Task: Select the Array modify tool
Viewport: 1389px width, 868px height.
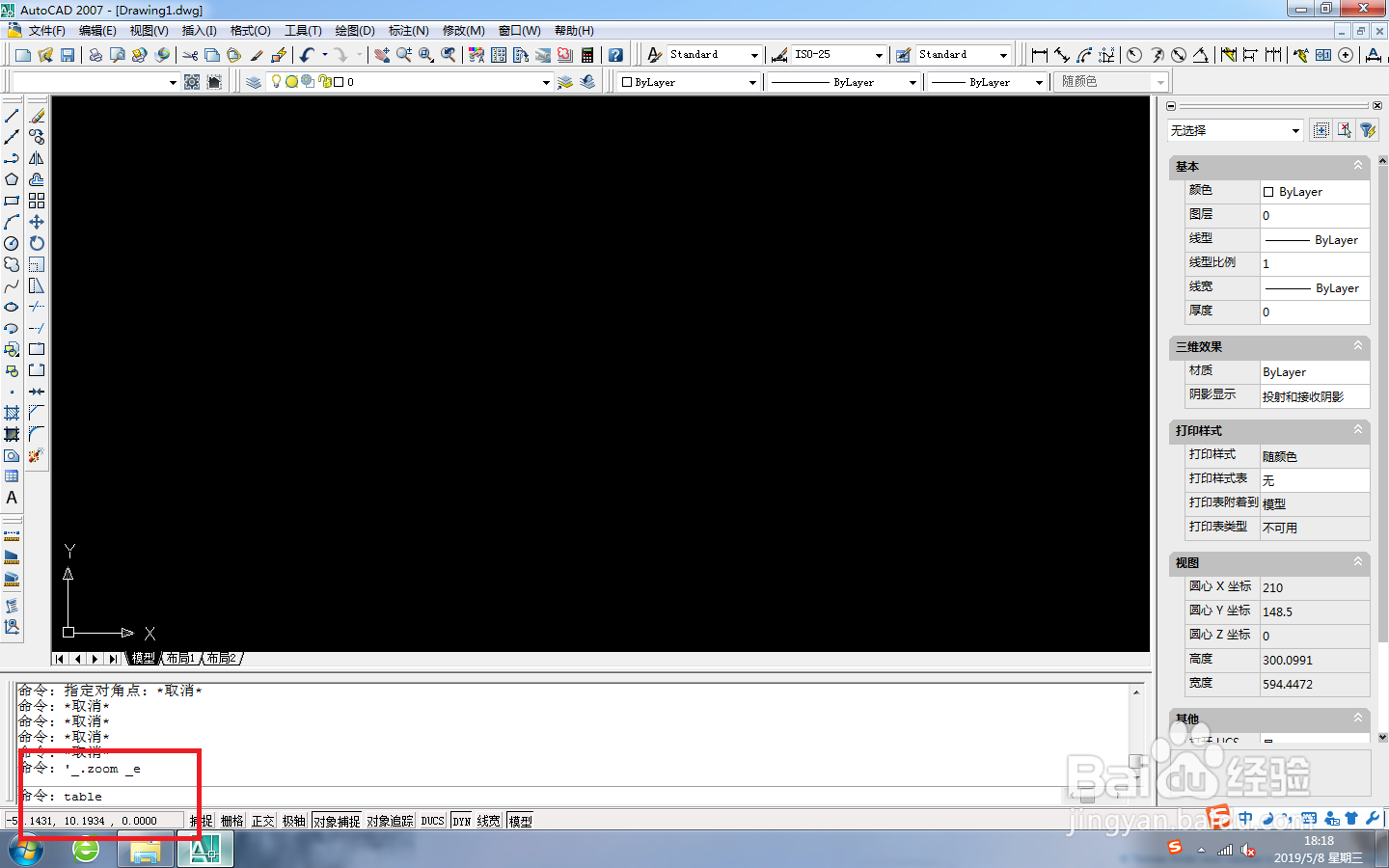Action: click(37, 201)
